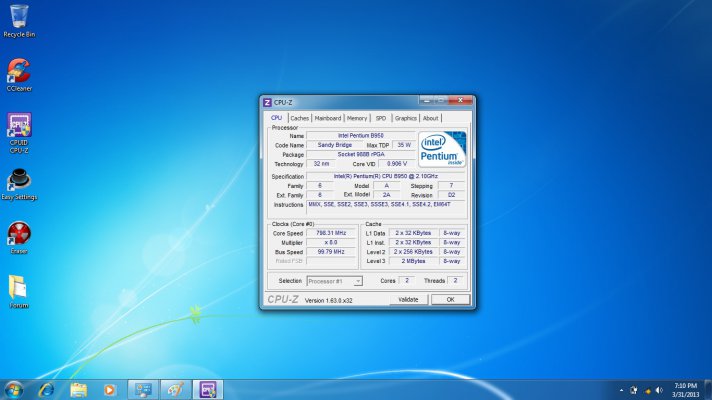Select the Forum folder on desktop
The width and height of the screenshot is (712, 400).
click(19, 292)
